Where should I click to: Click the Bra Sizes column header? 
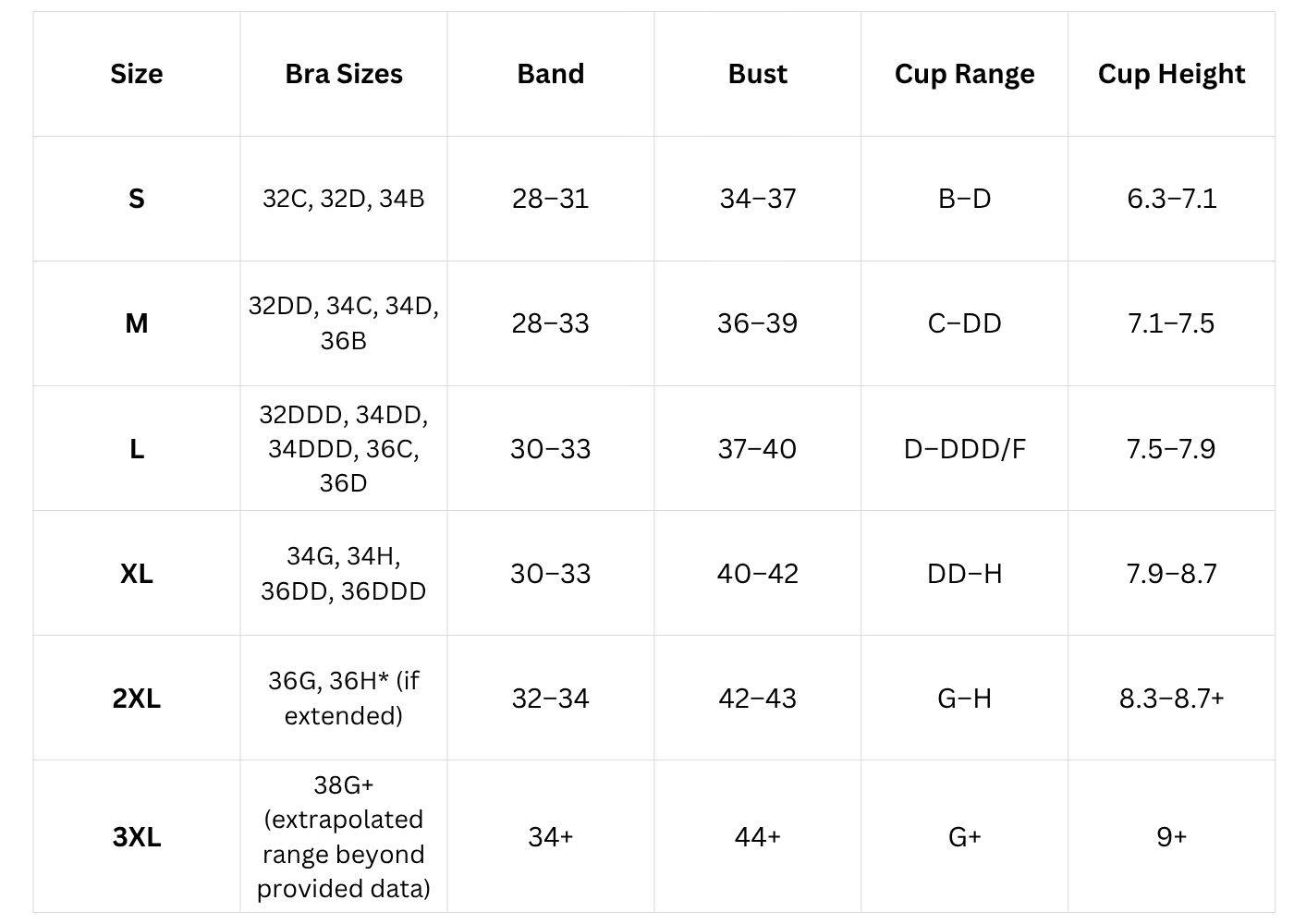tap(344, 74)
